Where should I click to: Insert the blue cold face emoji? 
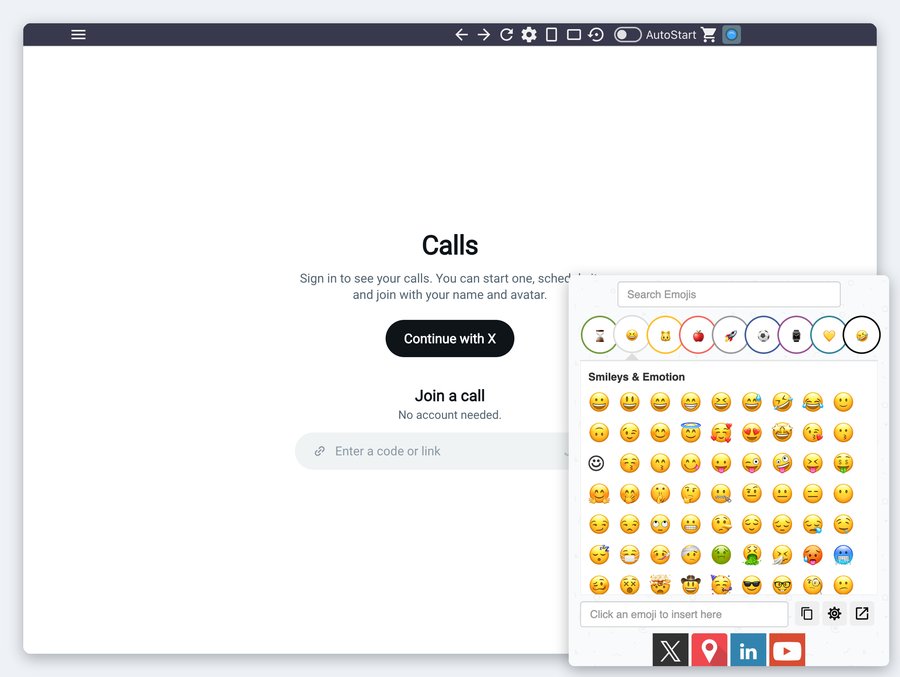click(843, 555)
